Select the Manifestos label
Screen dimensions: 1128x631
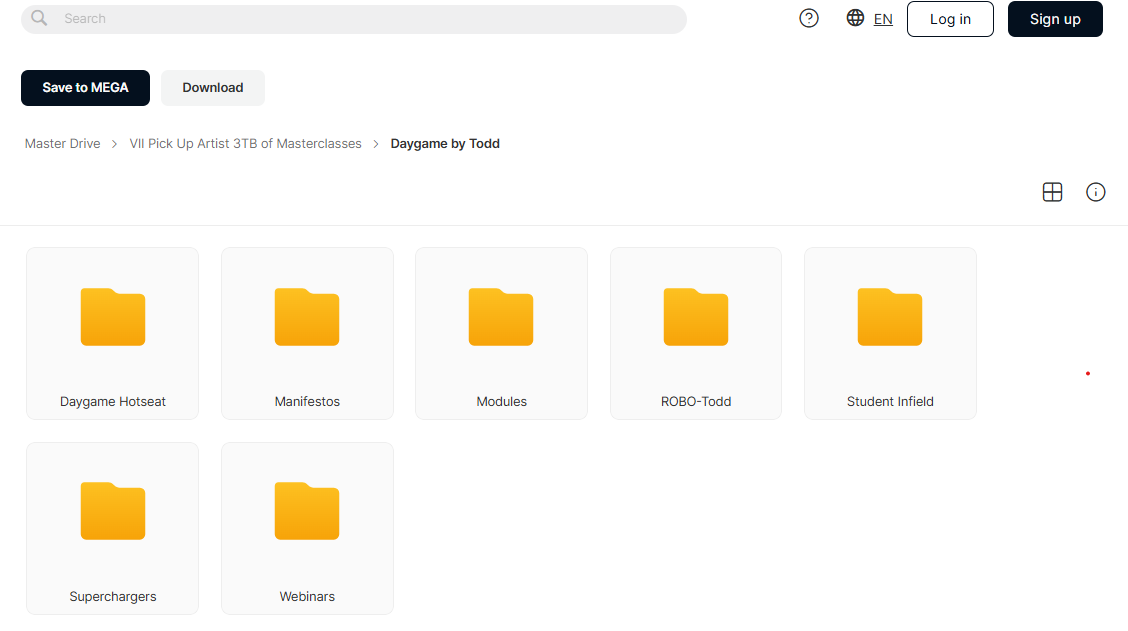pos(307,401)
